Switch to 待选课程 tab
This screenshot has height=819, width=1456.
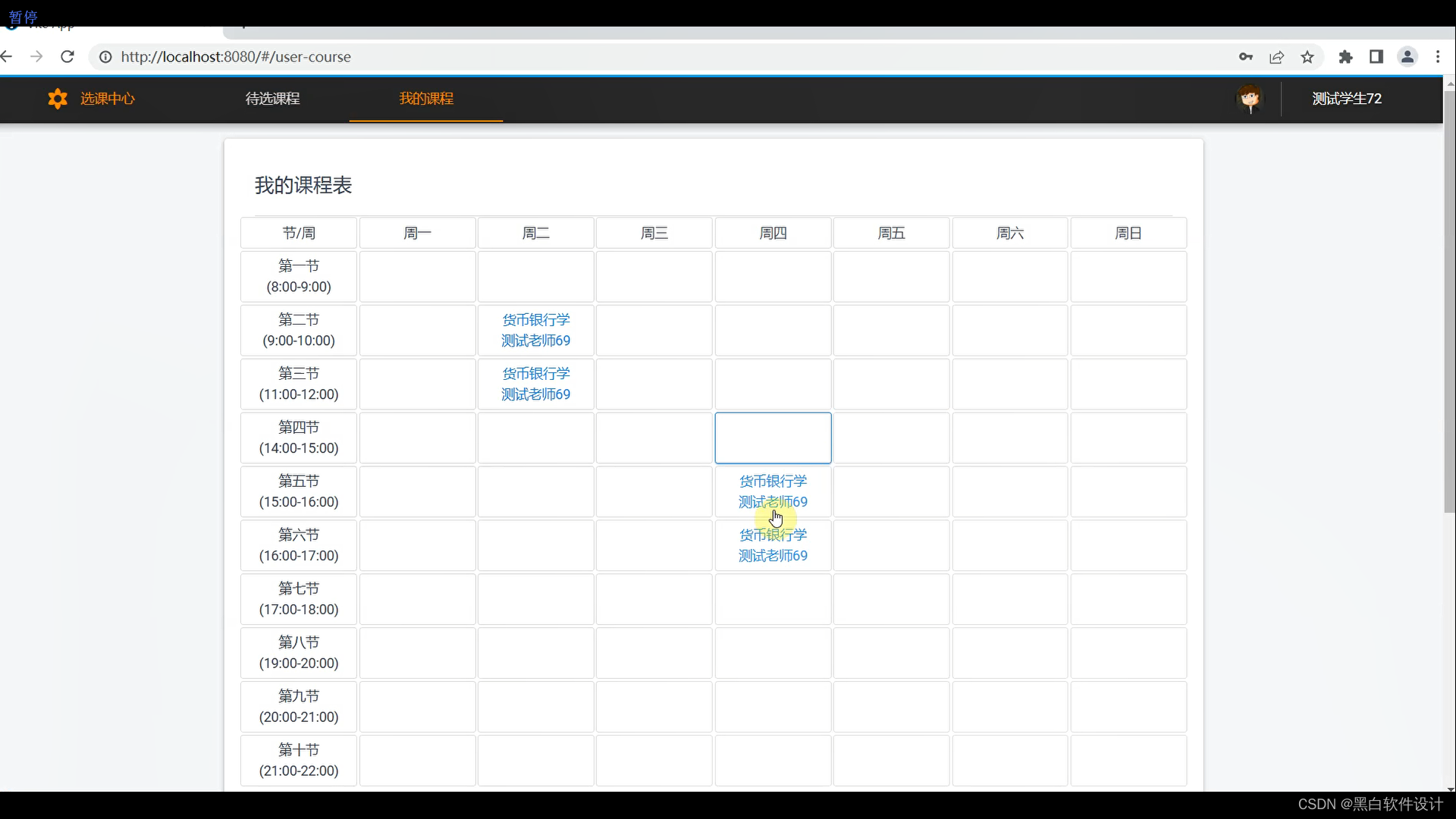[x=273, y=99]
